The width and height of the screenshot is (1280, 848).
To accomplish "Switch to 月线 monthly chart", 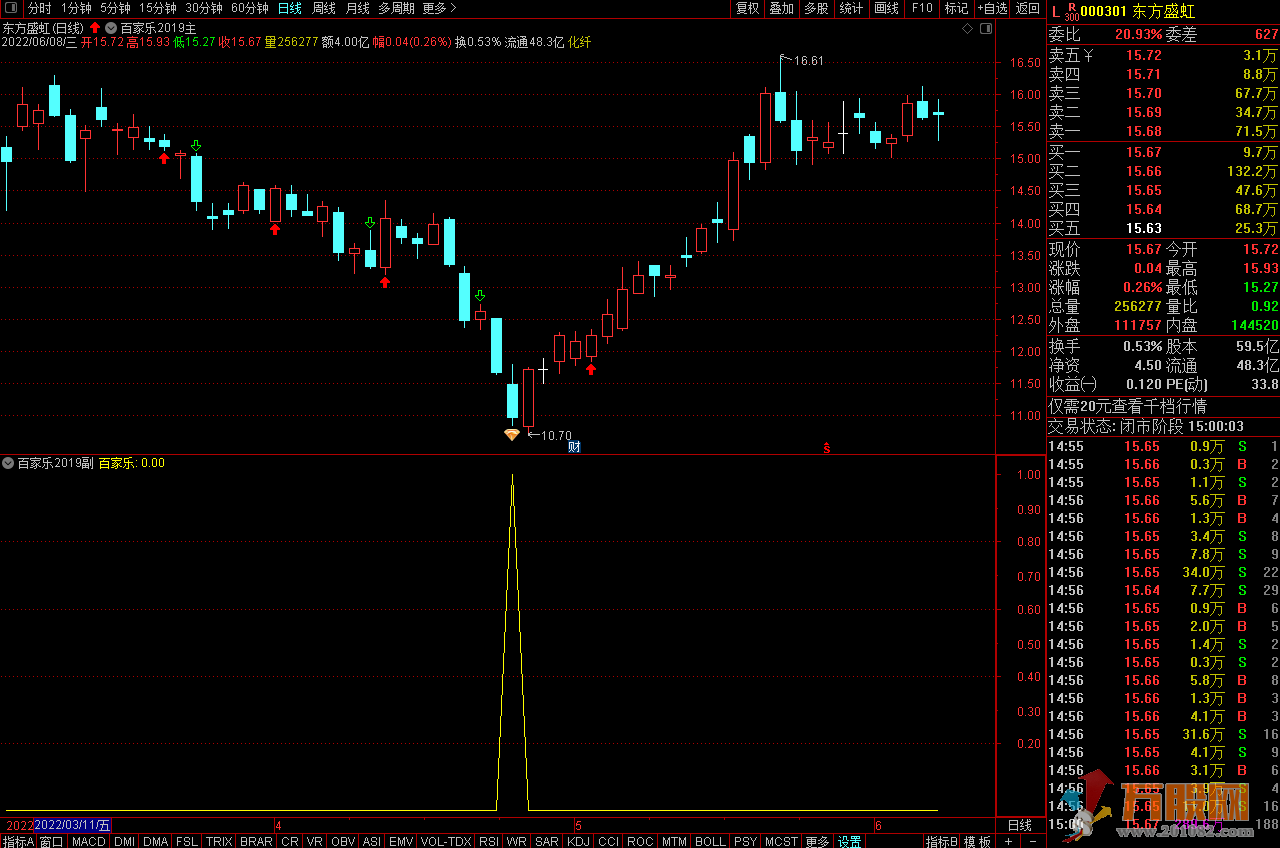I will 357,8.
